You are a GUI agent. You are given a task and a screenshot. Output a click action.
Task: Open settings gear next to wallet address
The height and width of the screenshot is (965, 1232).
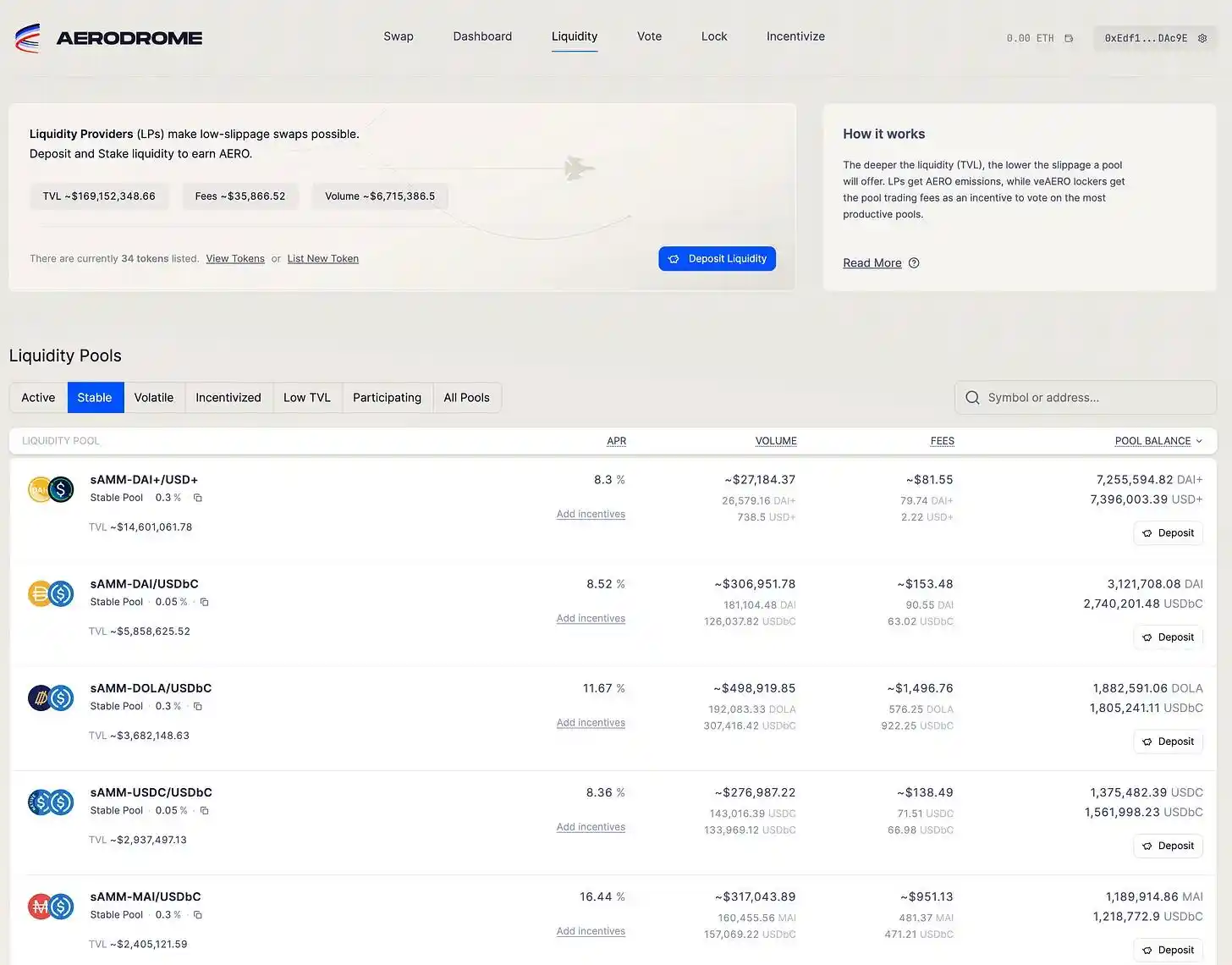pos(1202,38)
